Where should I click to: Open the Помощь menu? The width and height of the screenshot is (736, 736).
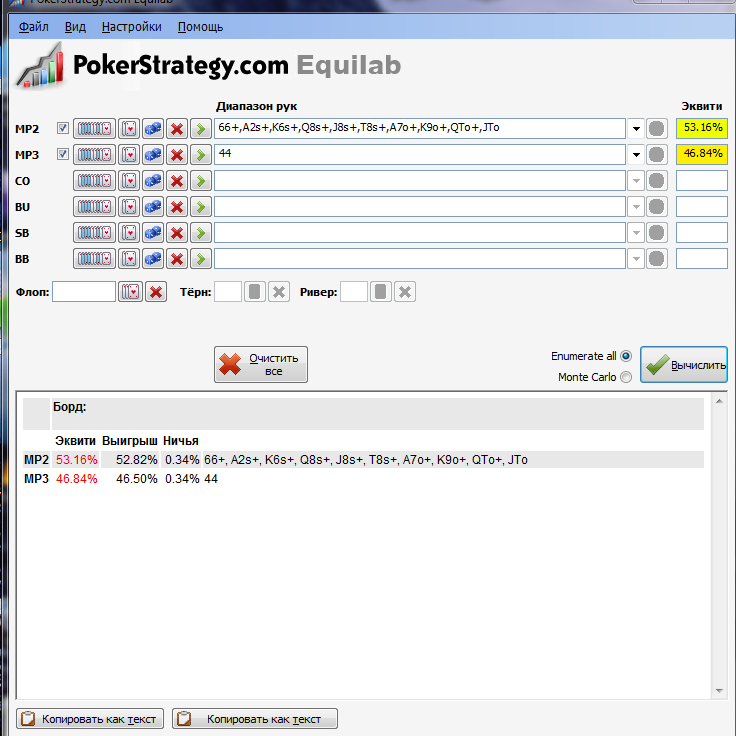tap(200, 27)
